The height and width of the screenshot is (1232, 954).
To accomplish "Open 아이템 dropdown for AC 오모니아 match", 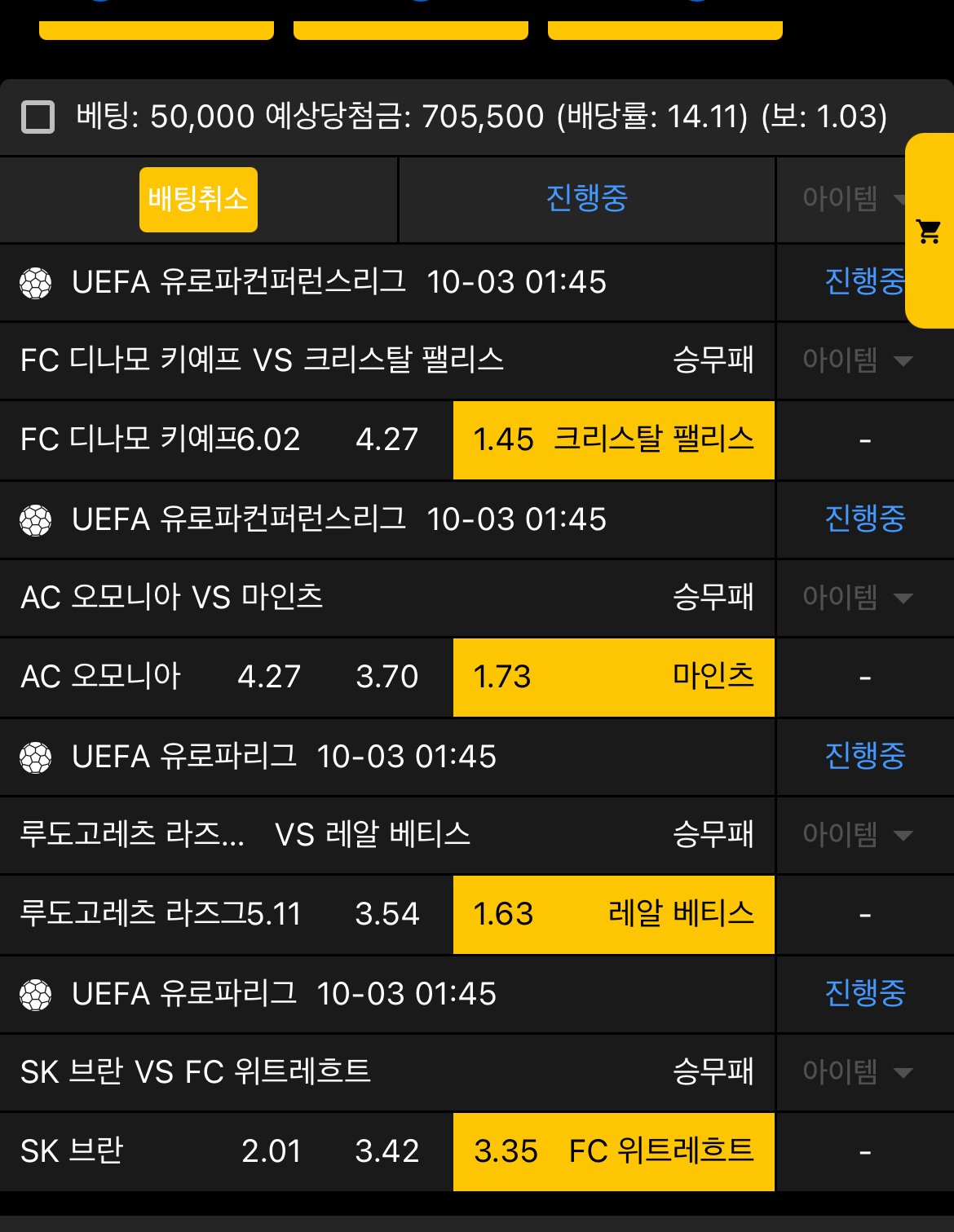I will (857, 597).
